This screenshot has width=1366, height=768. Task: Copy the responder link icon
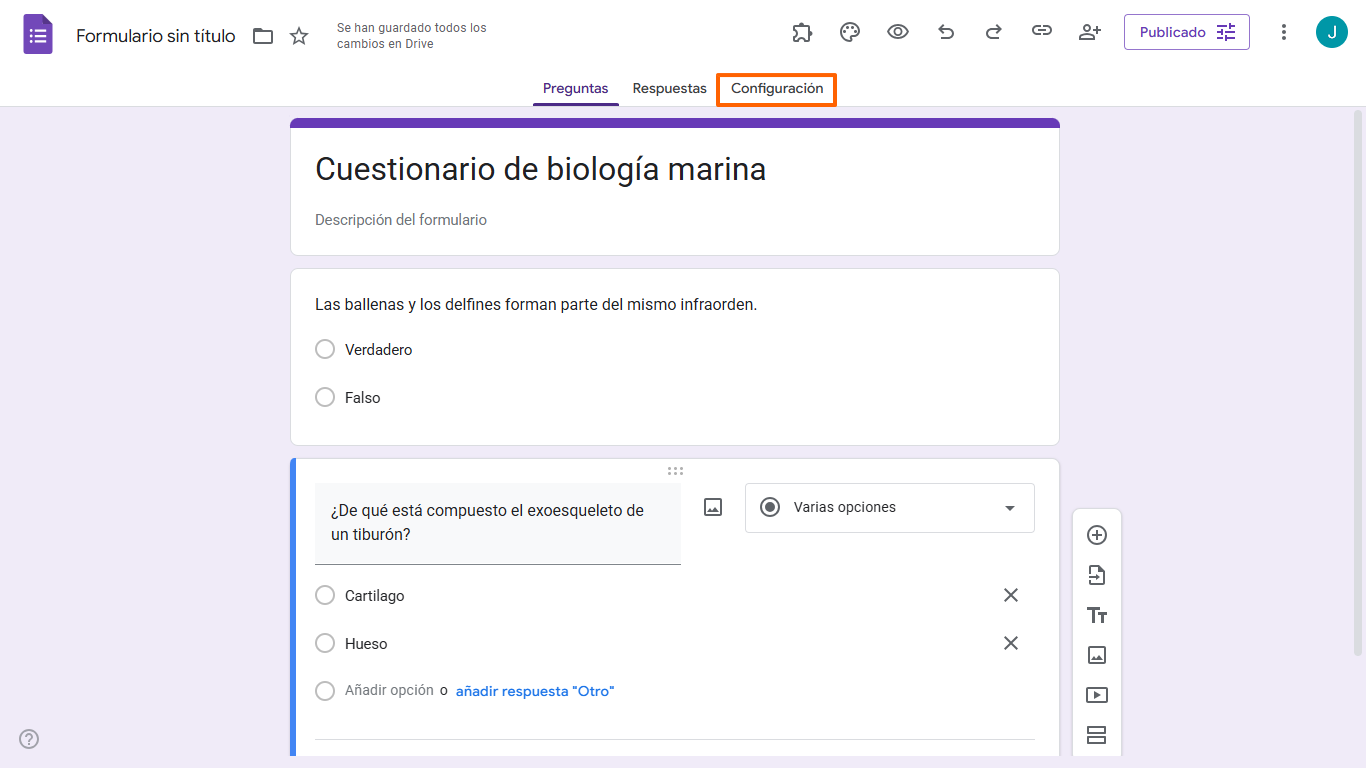[x=1041, y=32]
